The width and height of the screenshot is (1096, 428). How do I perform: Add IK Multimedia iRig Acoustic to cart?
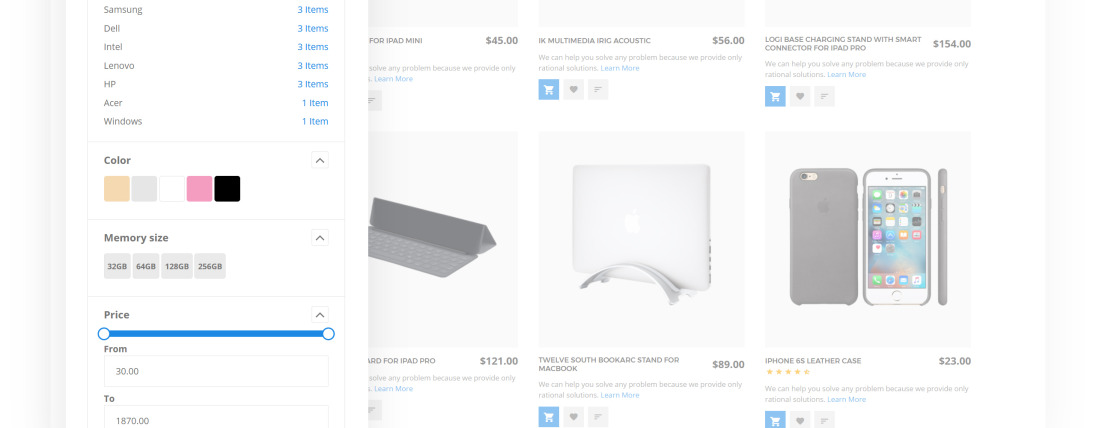[x=549, y=90]
